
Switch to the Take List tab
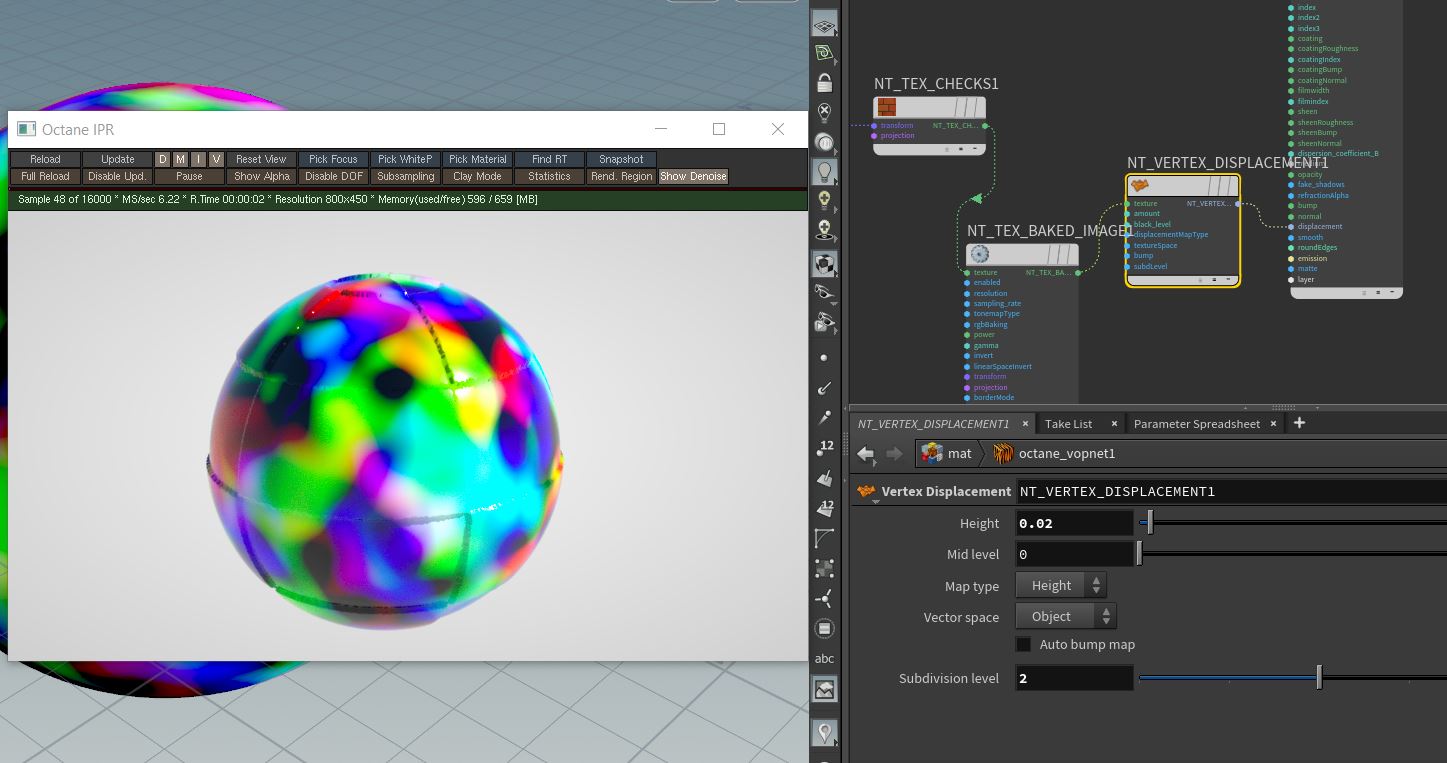[x=1069, y=424]
